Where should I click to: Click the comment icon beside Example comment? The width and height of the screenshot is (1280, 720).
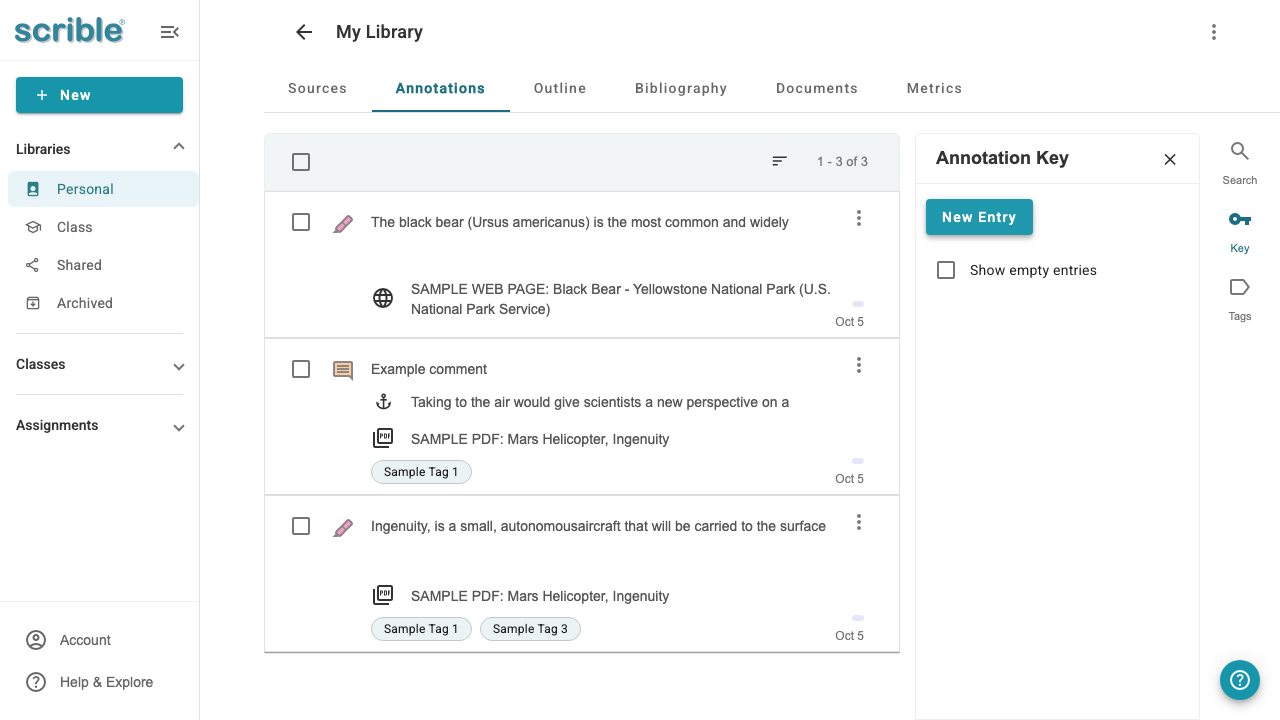point(343,370)
